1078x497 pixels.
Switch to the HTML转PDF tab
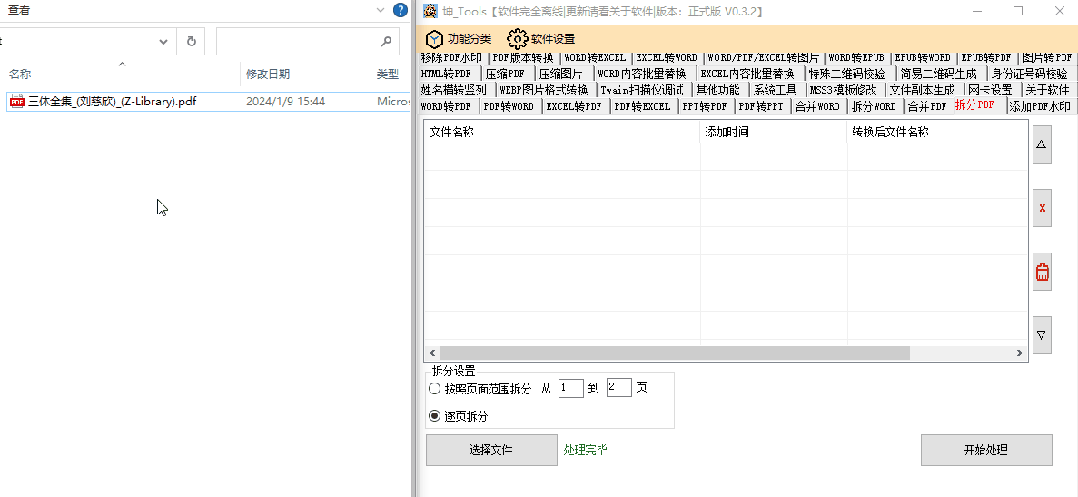click(x=447, y=74)
